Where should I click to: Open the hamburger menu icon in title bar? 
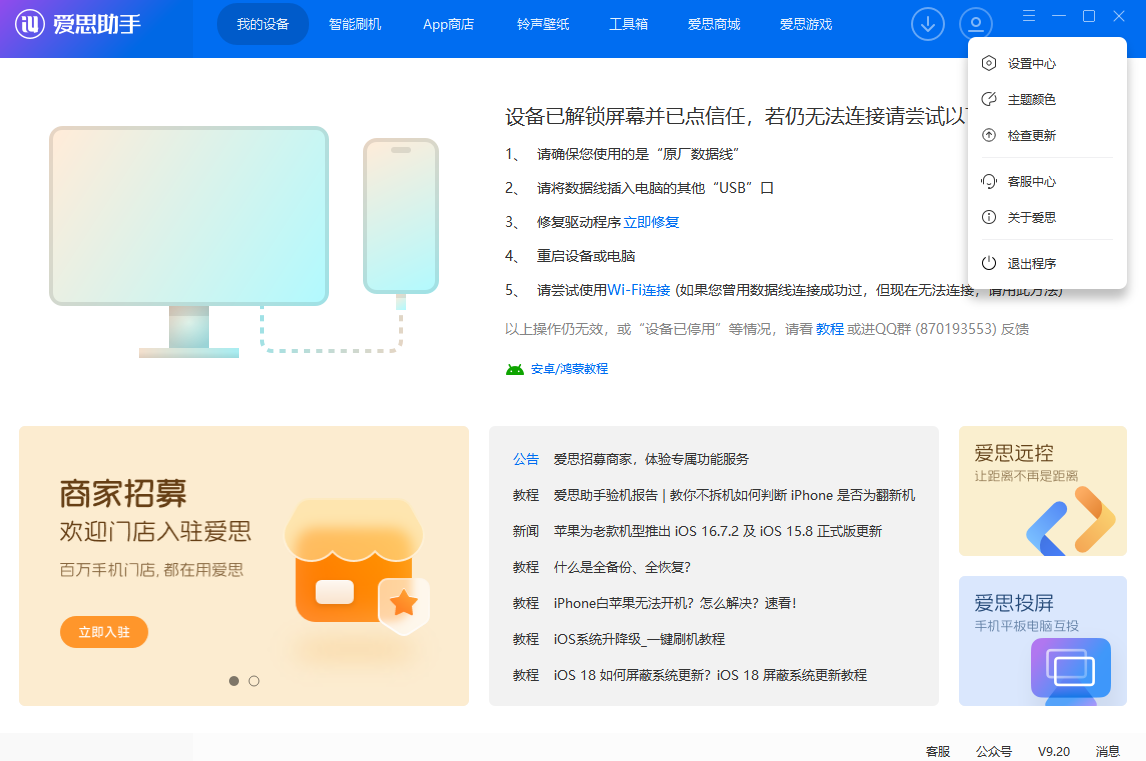[x=1029, y=16]
